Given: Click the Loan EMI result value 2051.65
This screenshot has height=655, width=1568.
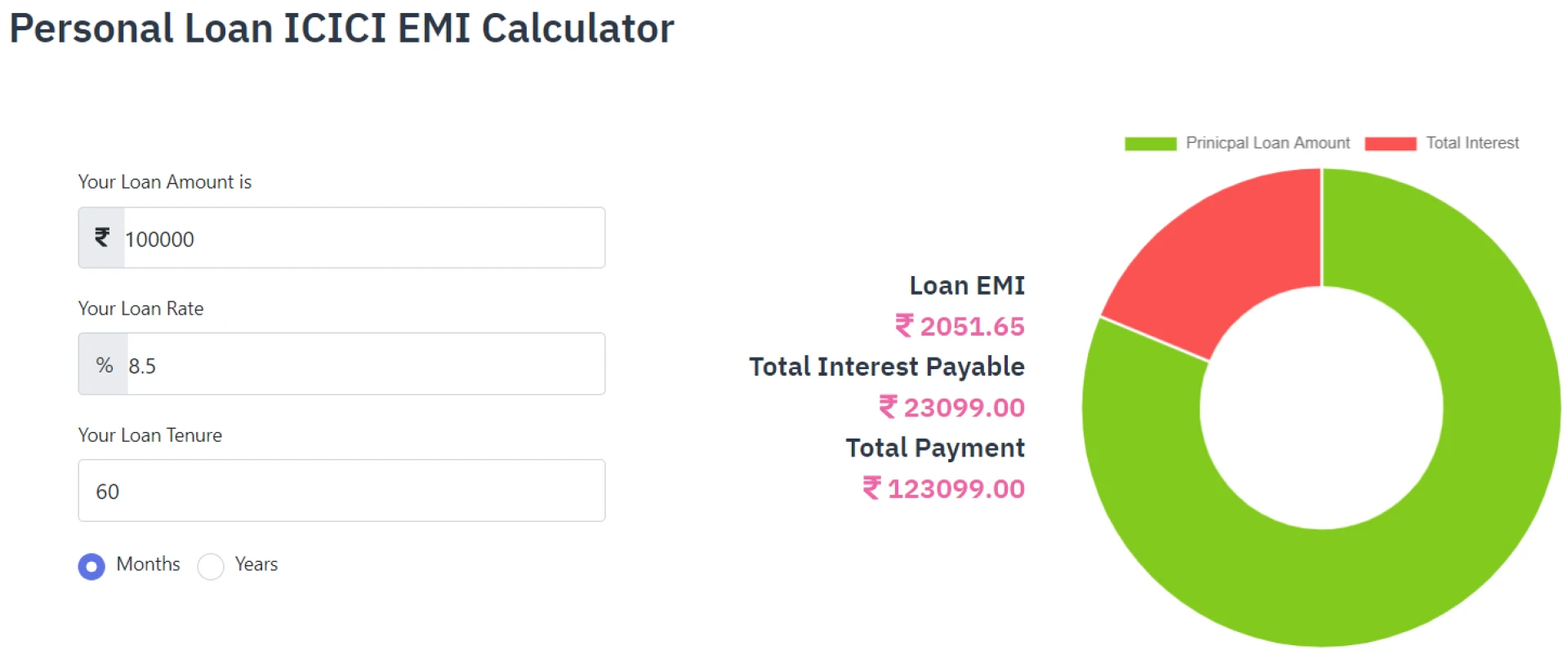Looking at the screenshot, I should pyautogui.click(x=972, y=326).
